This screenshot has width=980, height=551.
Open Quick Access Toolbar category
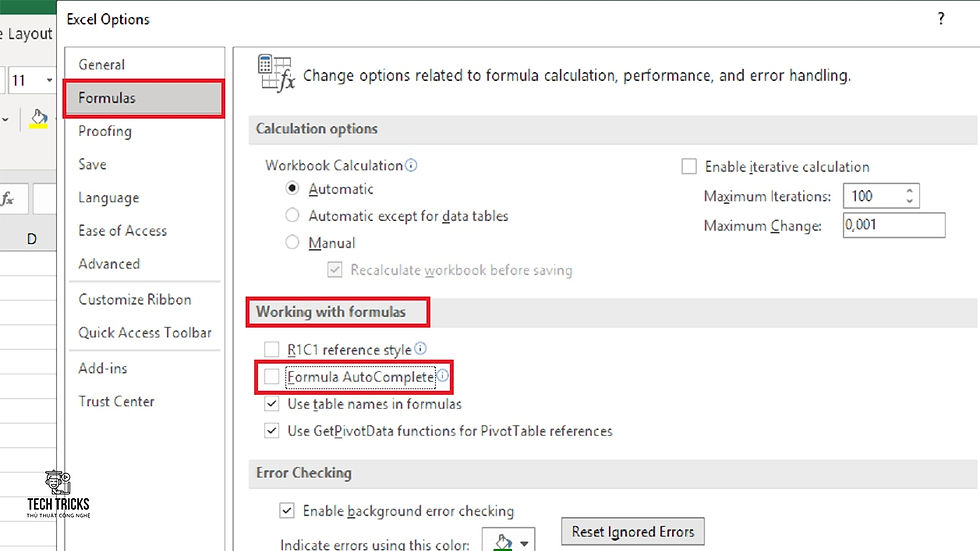(x=144, y=332)
